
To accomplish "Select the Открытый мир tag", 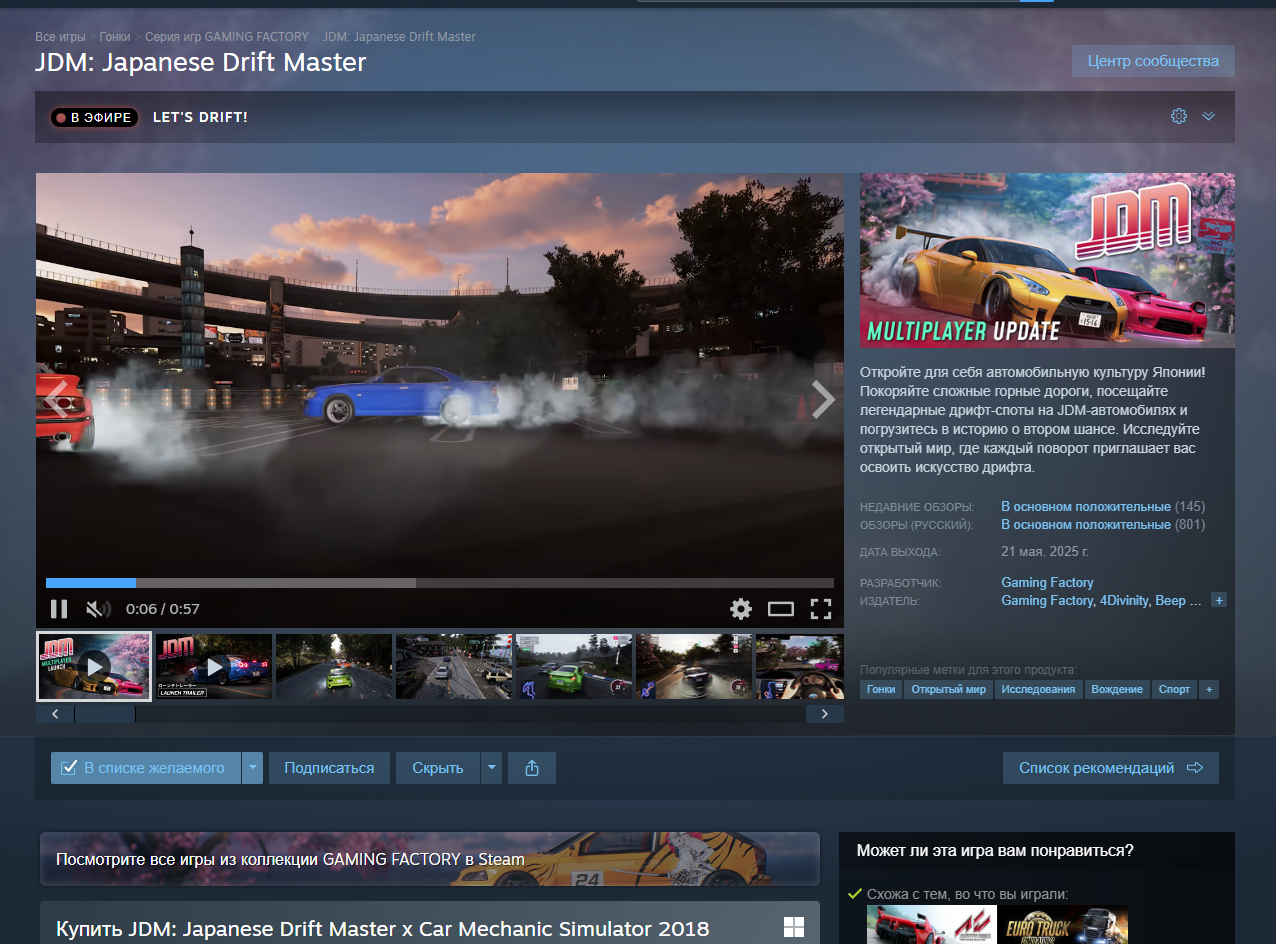I will point(948,689).
